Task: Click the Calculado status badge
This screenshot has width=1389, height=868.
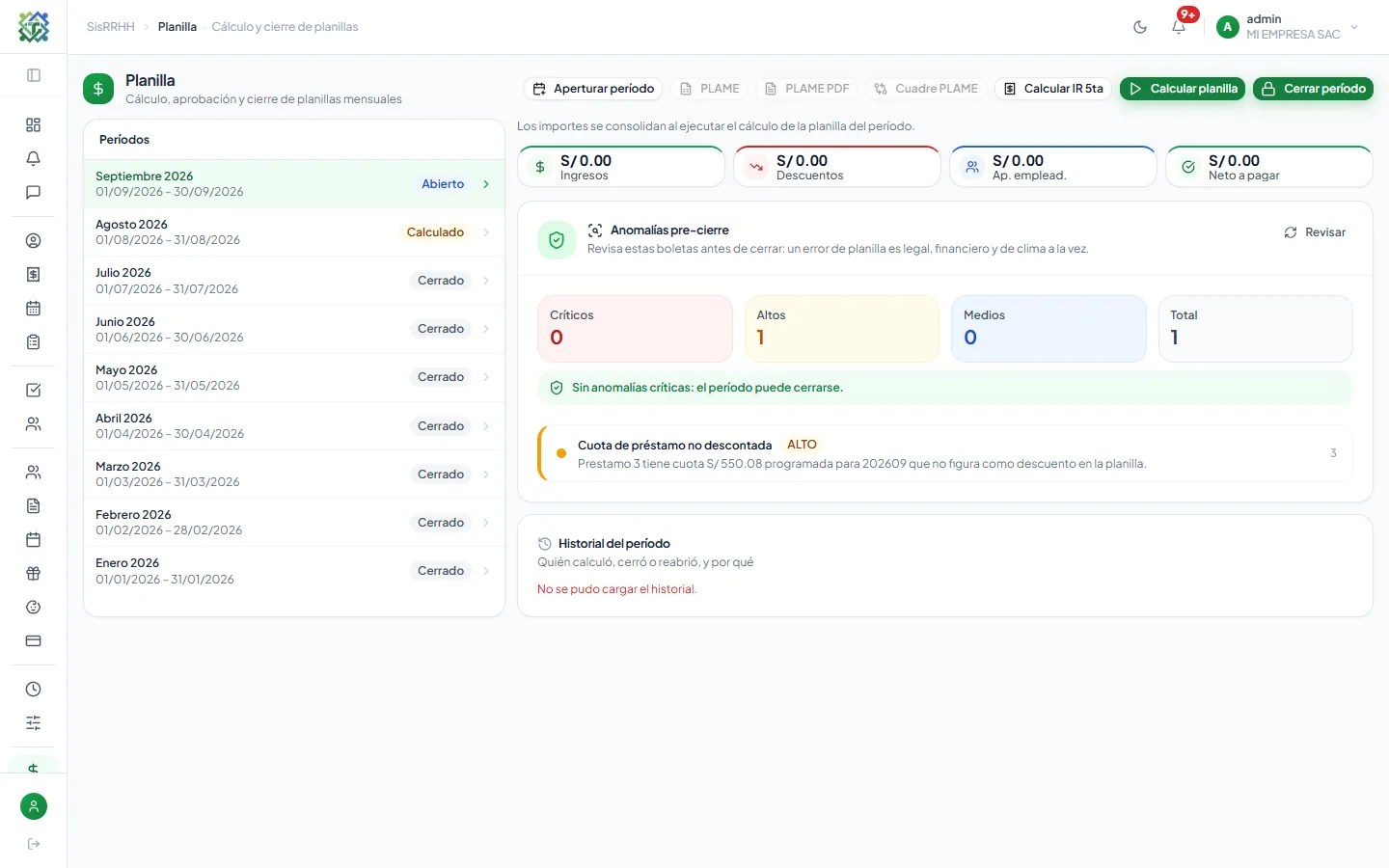Action: point(435,232)
